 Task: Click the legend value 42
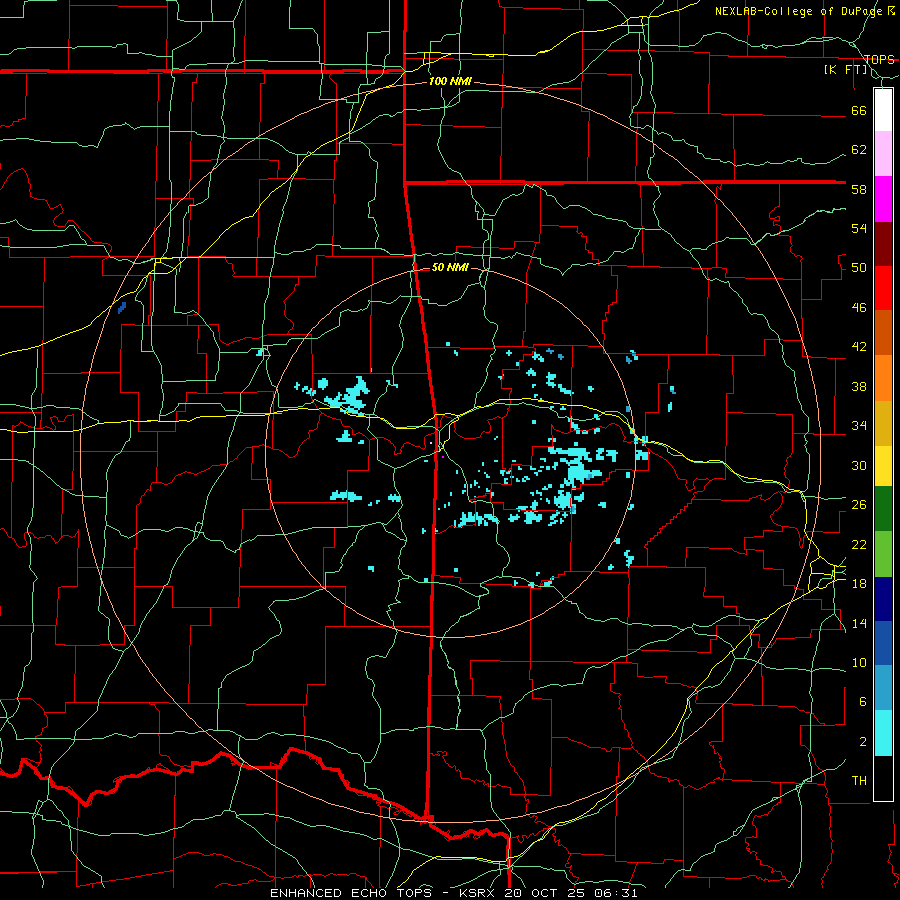click(x=859, y=347)
